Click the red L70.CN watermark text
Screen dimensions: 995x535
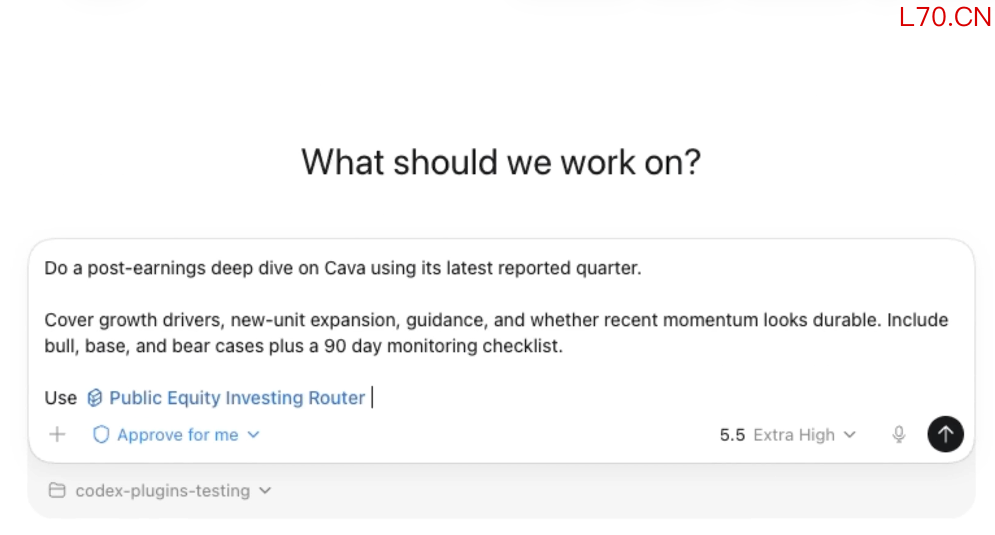(945, 17)
